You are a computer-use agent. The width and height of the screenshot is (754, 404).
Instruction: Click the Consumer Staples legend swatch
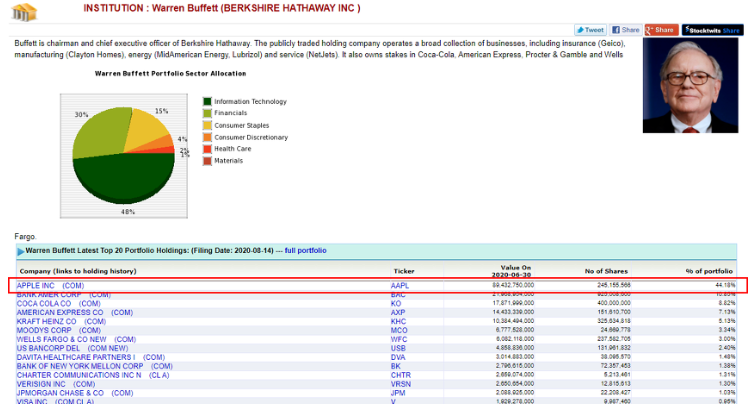[x=207, y=125]
